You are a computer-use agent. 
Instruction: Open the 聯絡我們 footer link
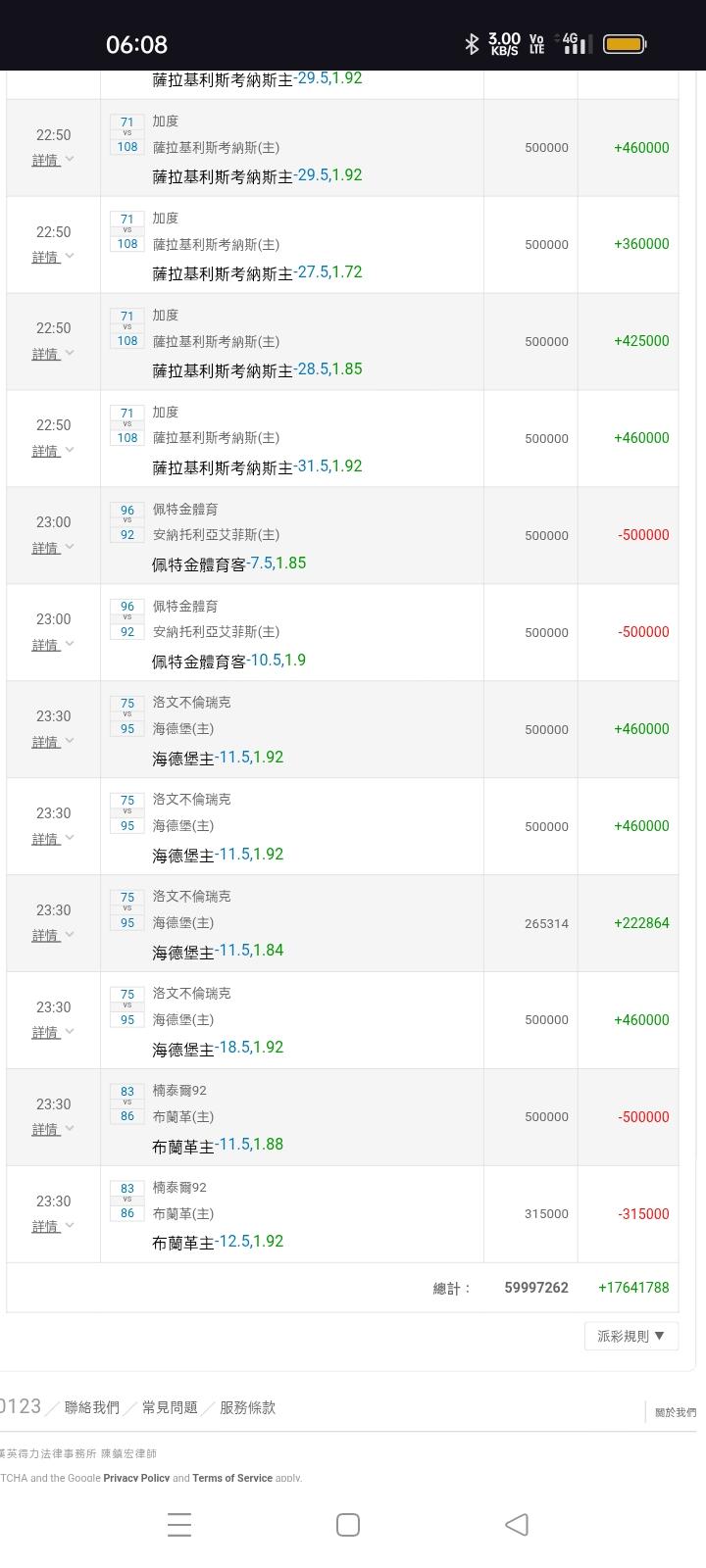[x=92, y=1407]
